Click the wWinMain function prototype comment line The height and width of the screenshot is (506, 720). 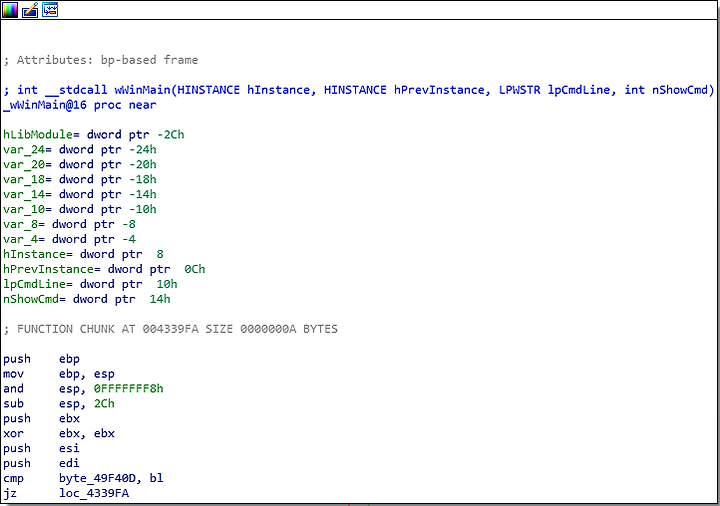pyautogui.click(x=359, y=90)
